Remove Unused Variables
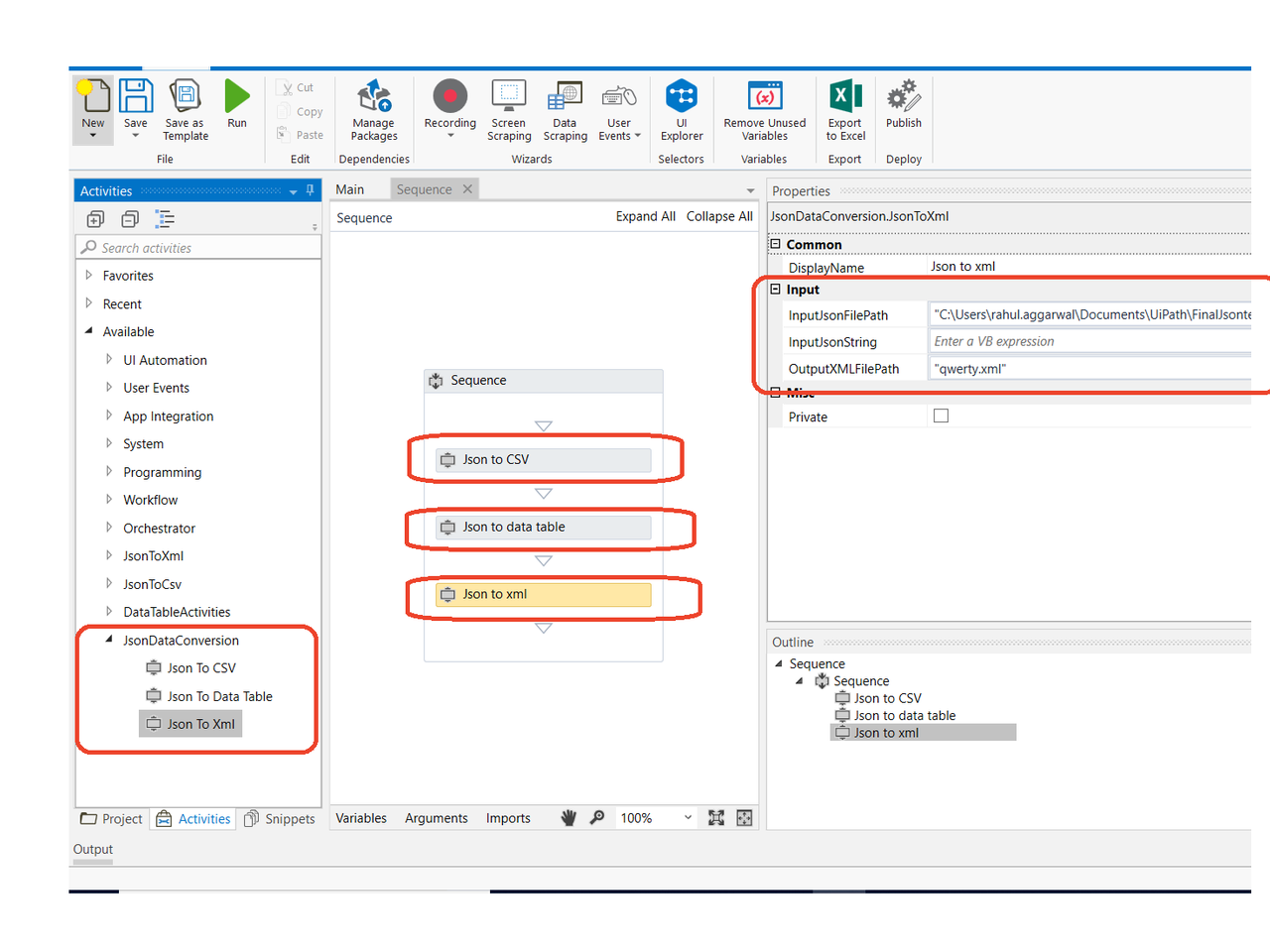The image size is (1270, 952). pyautogui.click(x=763, y=109)
